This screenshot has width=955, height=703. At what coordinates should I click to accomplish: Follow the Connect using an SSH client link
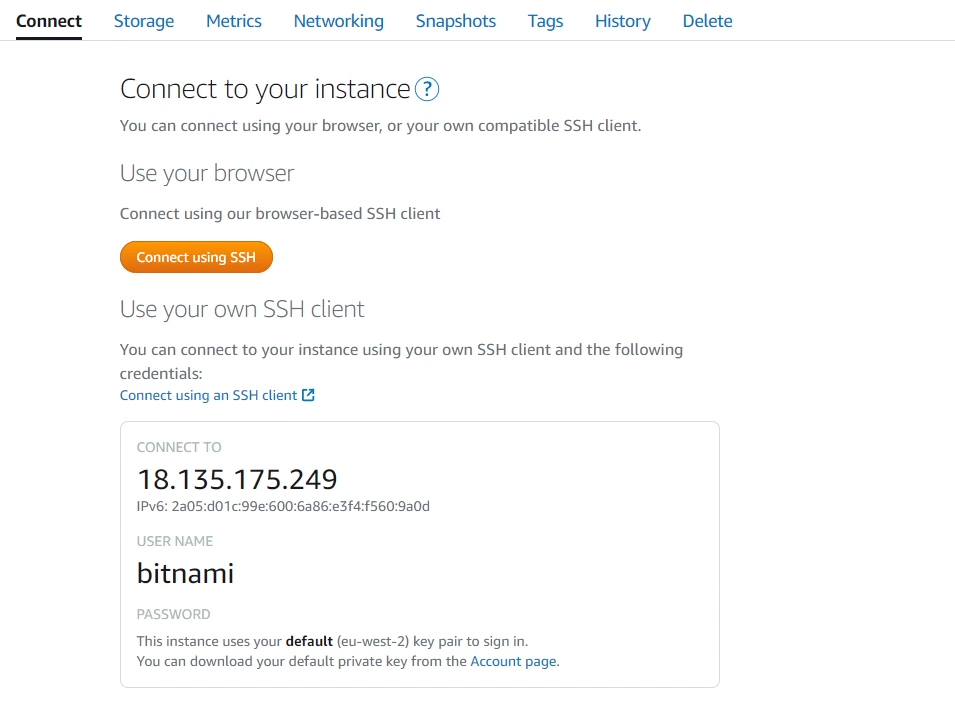click(x=208, y=395)
